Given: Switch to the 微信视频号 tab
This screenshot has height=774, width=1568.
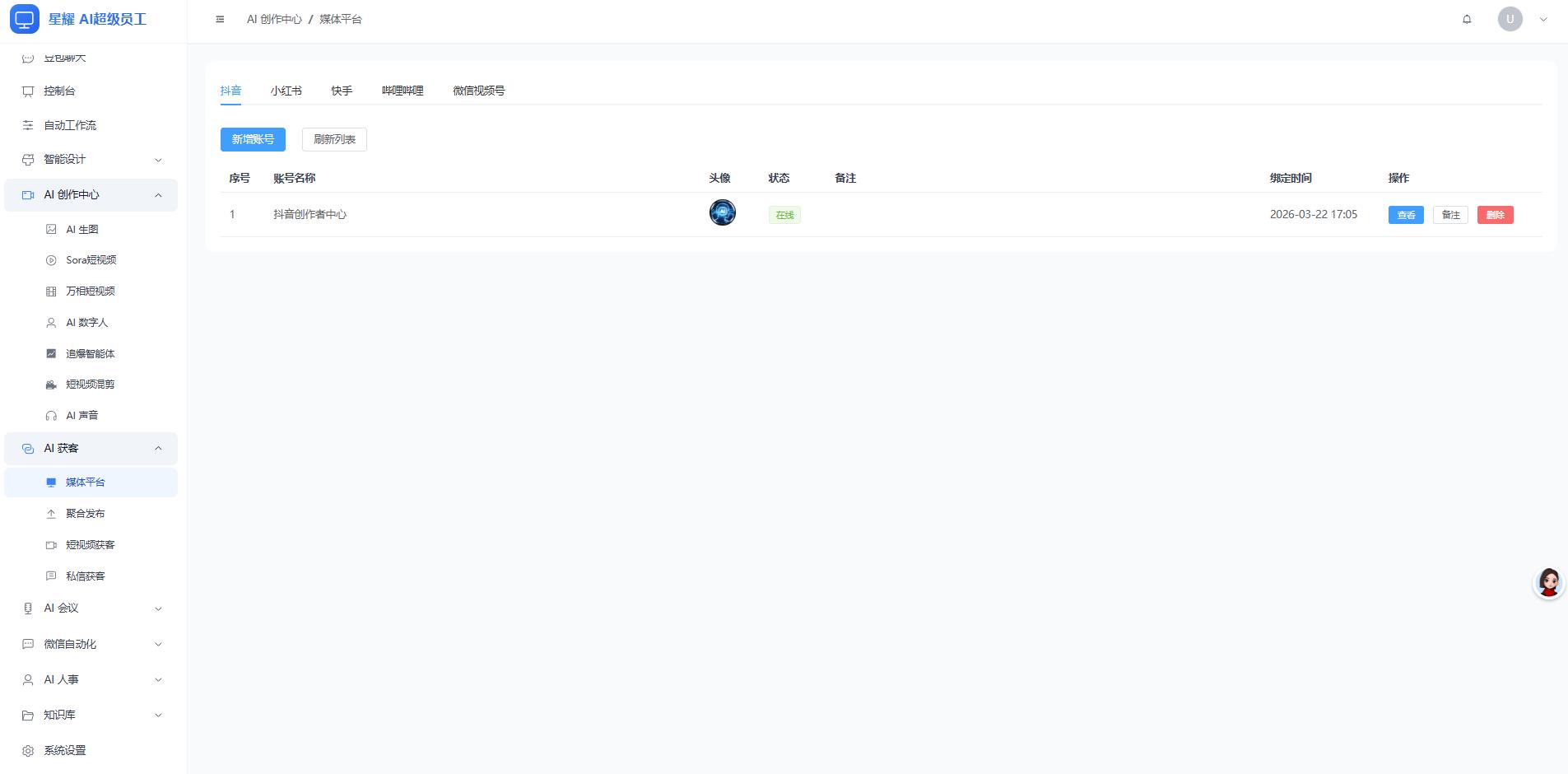Looking at the screenshot, I should click(478, 91).
